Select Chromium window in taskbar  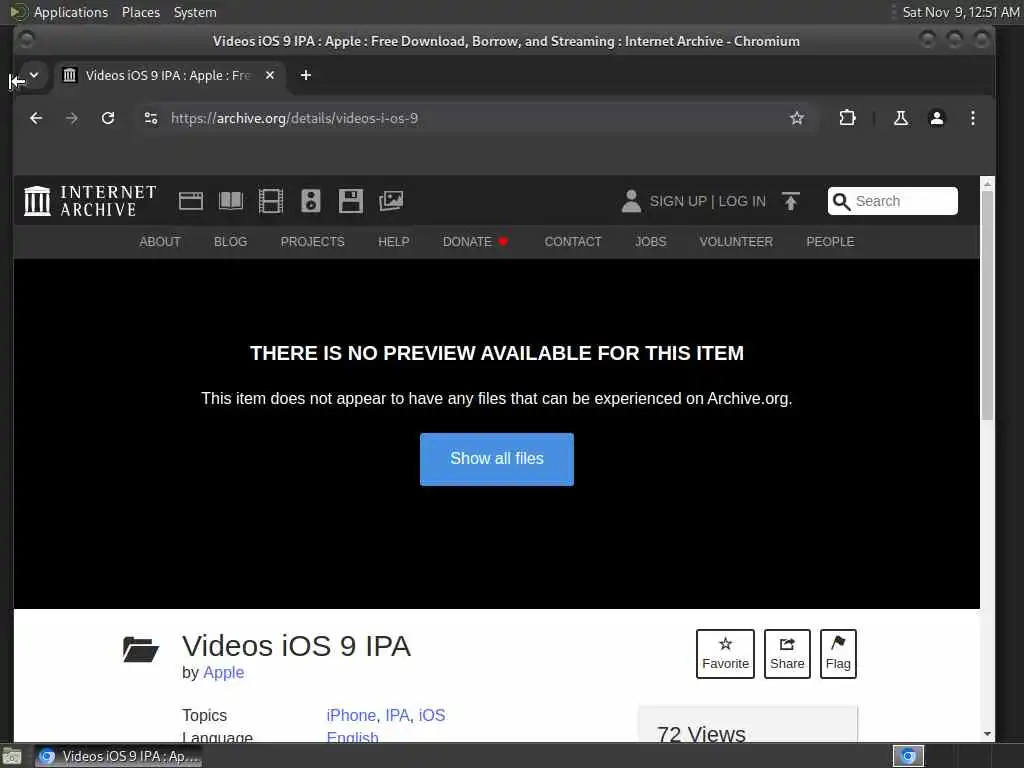[118, 757]
